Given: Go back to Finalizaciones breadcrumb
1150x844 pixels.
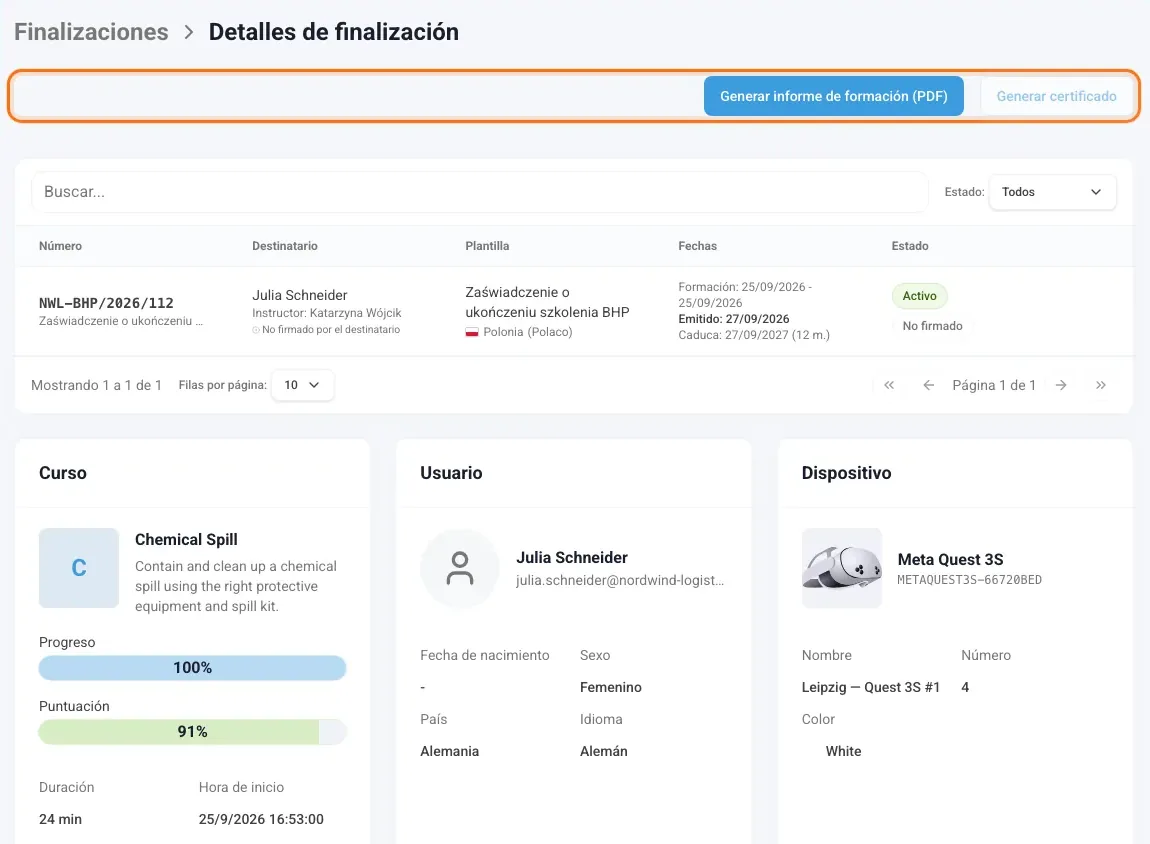Looking at the screenshot, I should (92, 32).
